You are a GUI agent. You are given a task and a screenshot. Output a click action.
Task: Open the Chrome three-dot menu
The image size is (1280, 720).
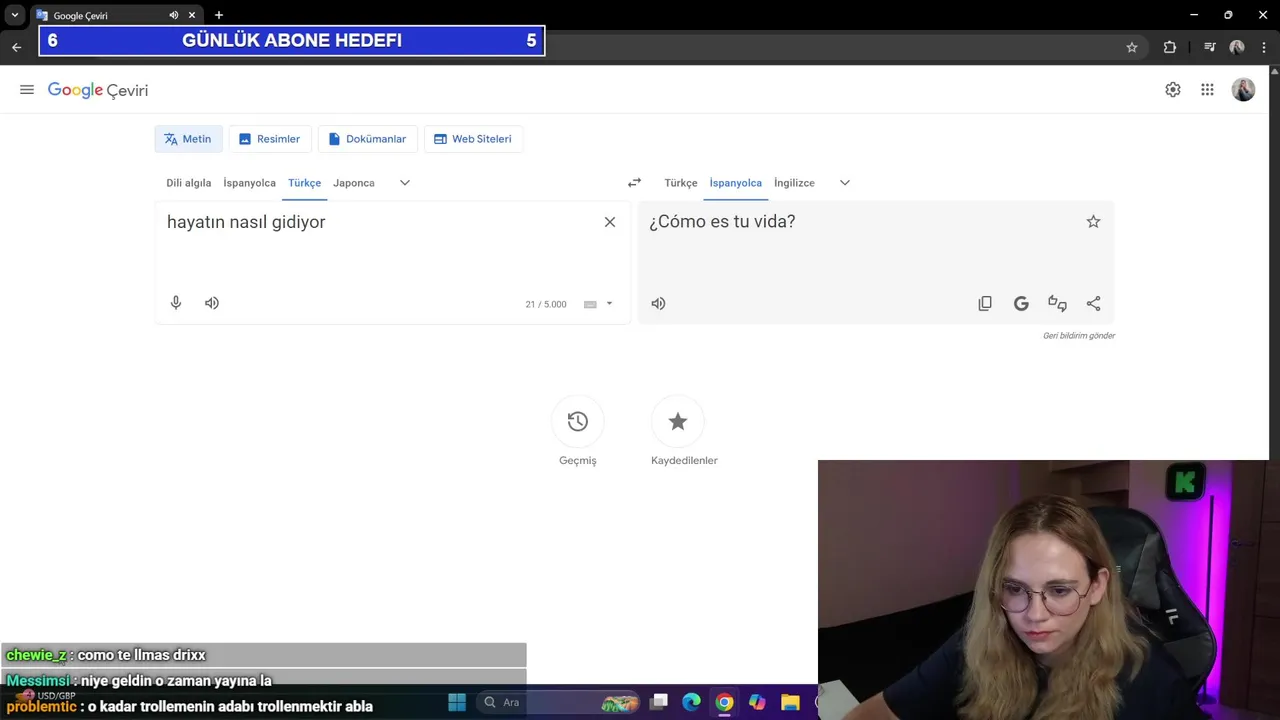[1264, 47]
